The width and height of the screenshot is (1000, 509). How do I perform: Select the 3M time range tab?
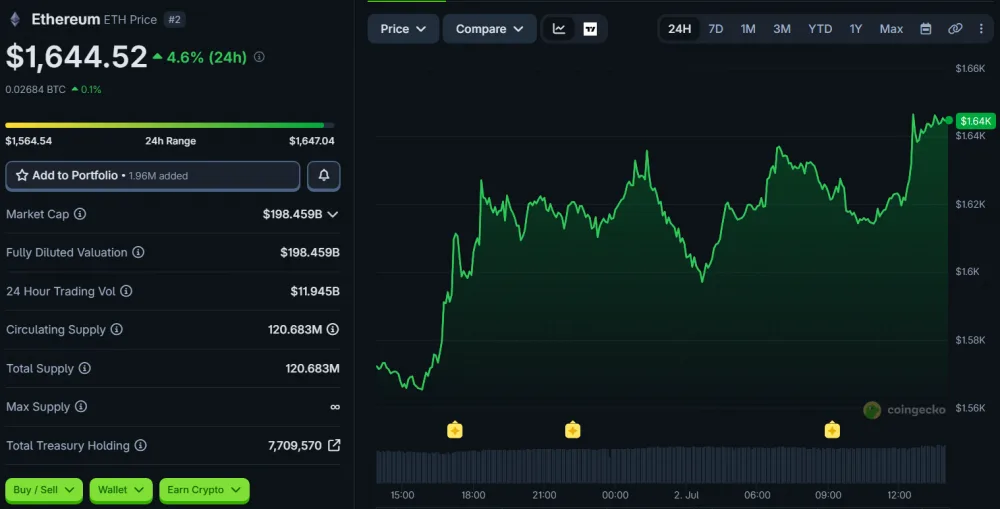pyautogui.click(x=782, y=29)
